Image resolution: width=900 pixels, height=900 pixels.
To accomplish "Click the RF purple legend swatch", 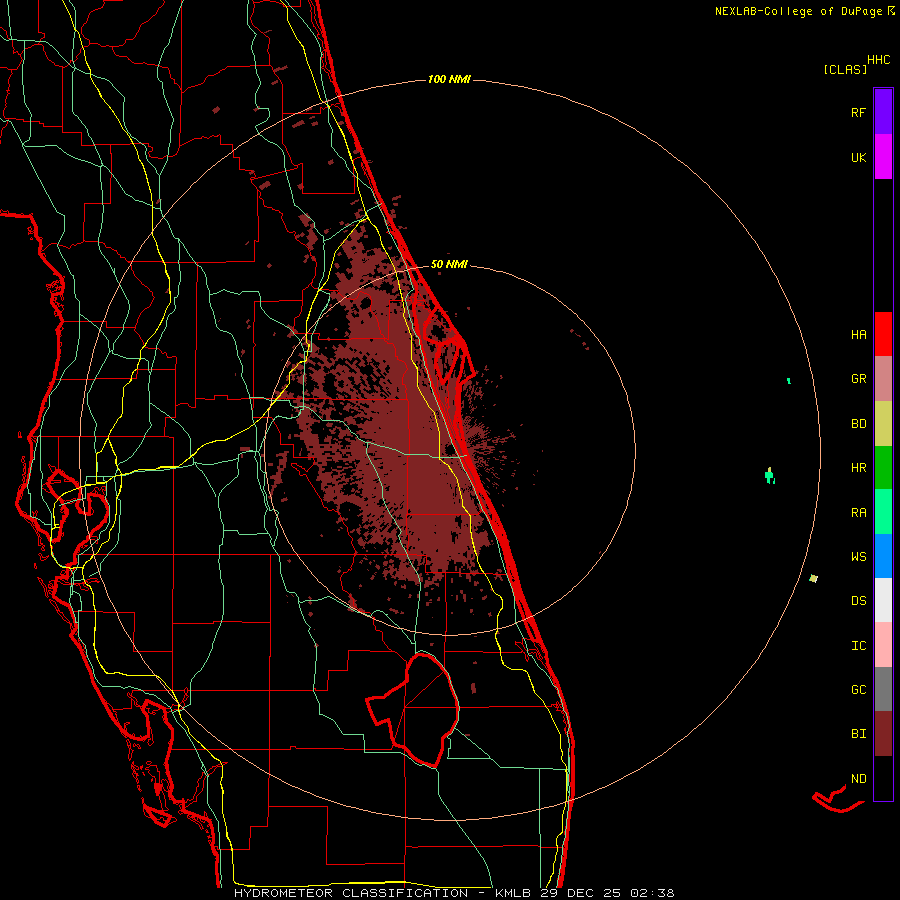I will coord(883,112).
